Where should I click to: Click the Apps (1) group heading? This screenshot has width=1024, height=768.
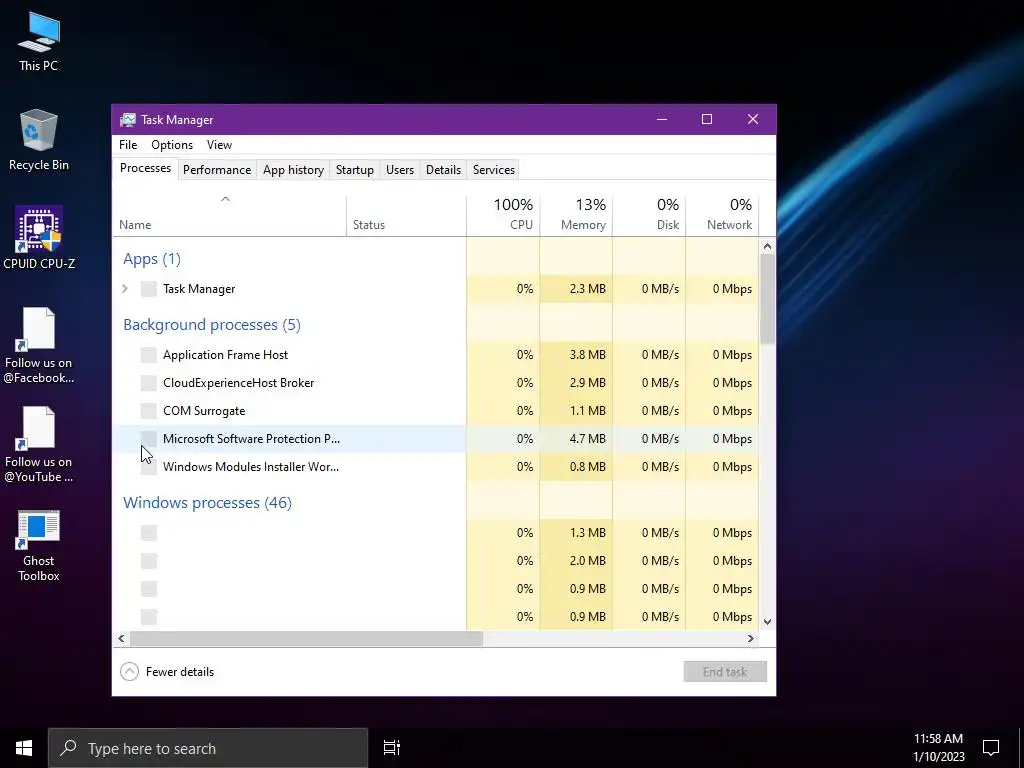click(x=152, y=259)
